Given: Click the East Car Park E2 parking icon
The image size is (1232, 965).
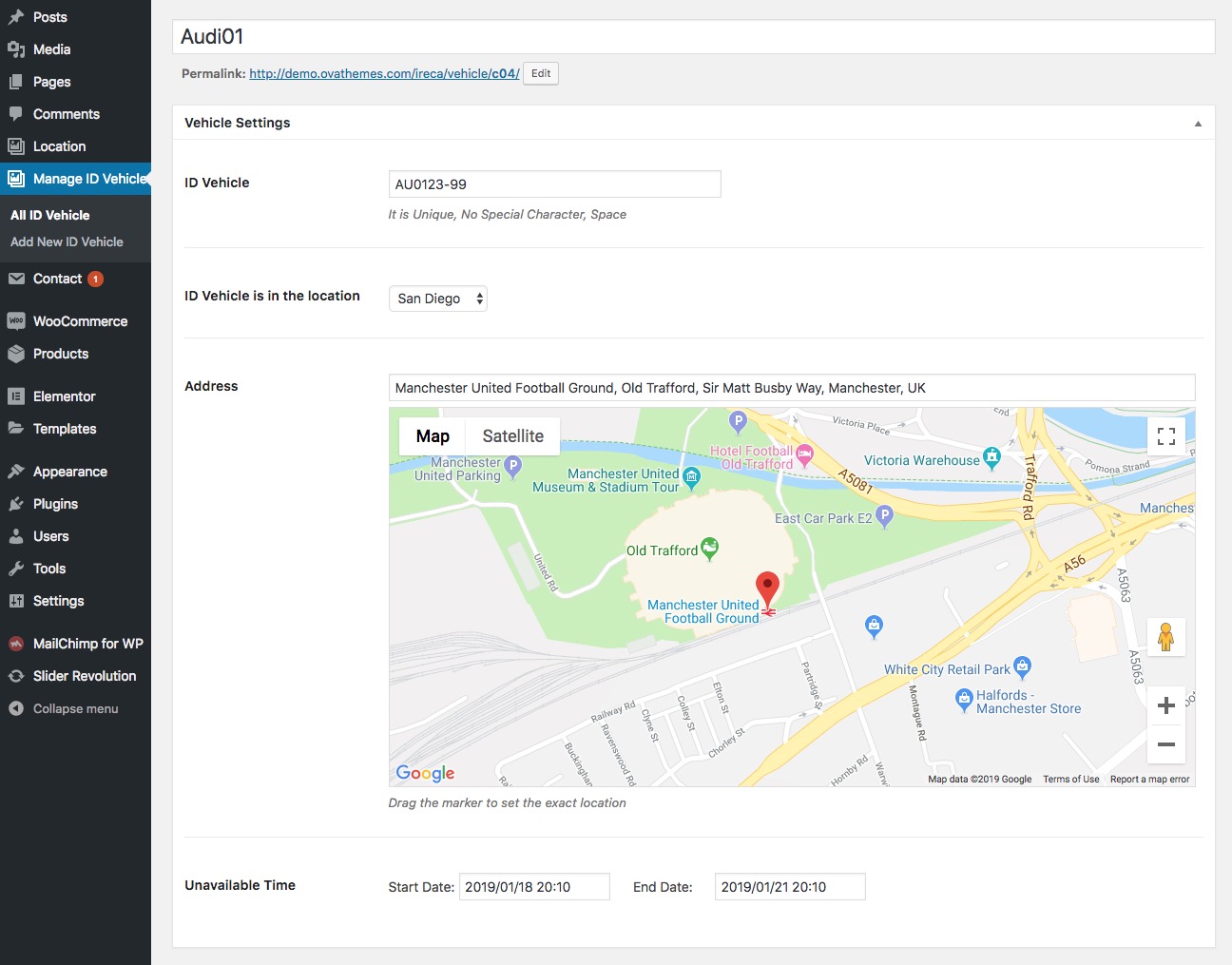Looking at the screenshot, I should [885, 516].
